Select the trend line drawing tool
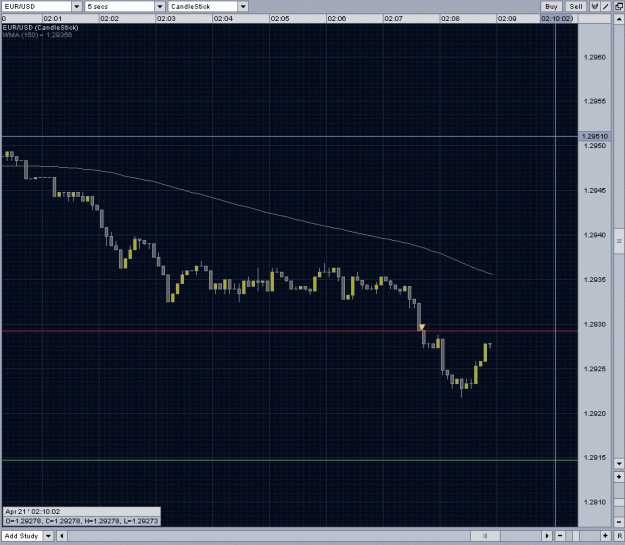 pos(606,6)
